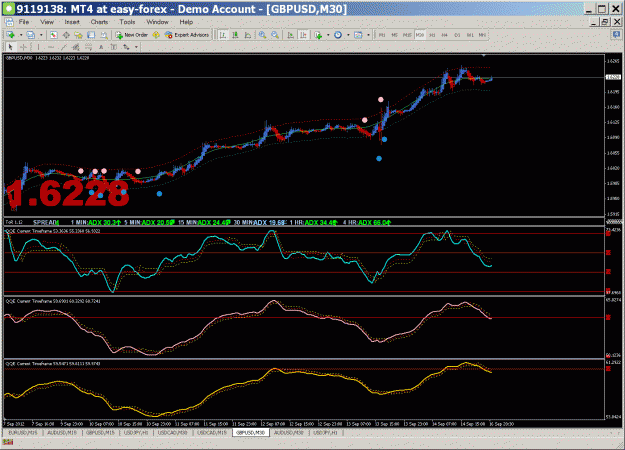This screenshot has width=625, height=450.
Task: Open a new chart window
Action: (x=11, y=35)
